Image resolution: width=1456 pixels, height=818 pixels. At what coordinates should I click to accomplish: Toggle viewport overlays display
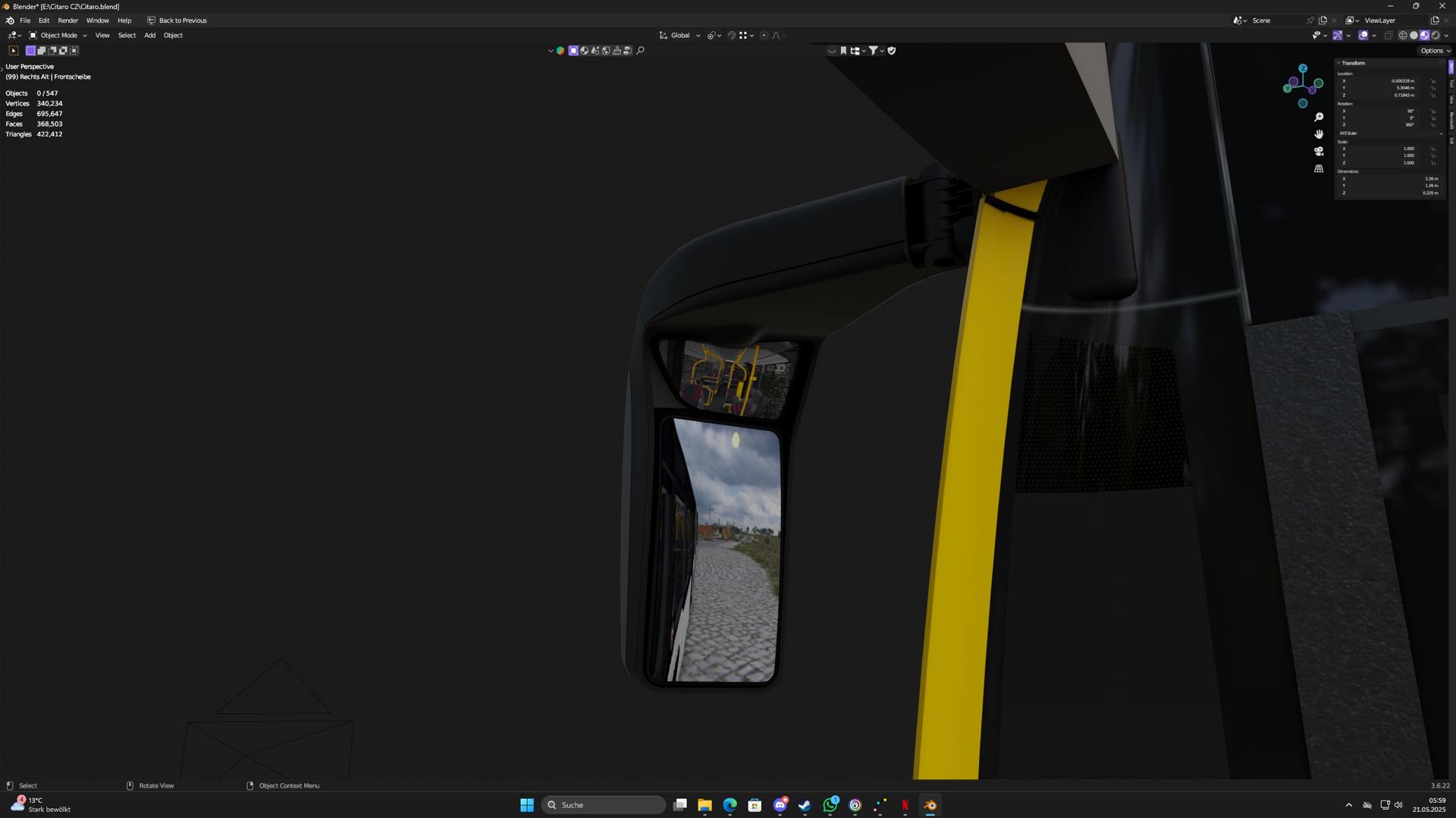point(1363,36)
